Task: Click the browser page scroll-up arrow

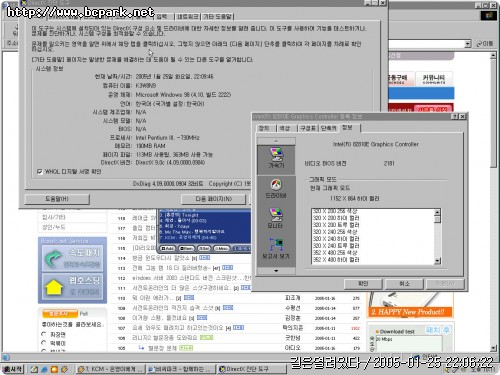Action: pos(493,56)
